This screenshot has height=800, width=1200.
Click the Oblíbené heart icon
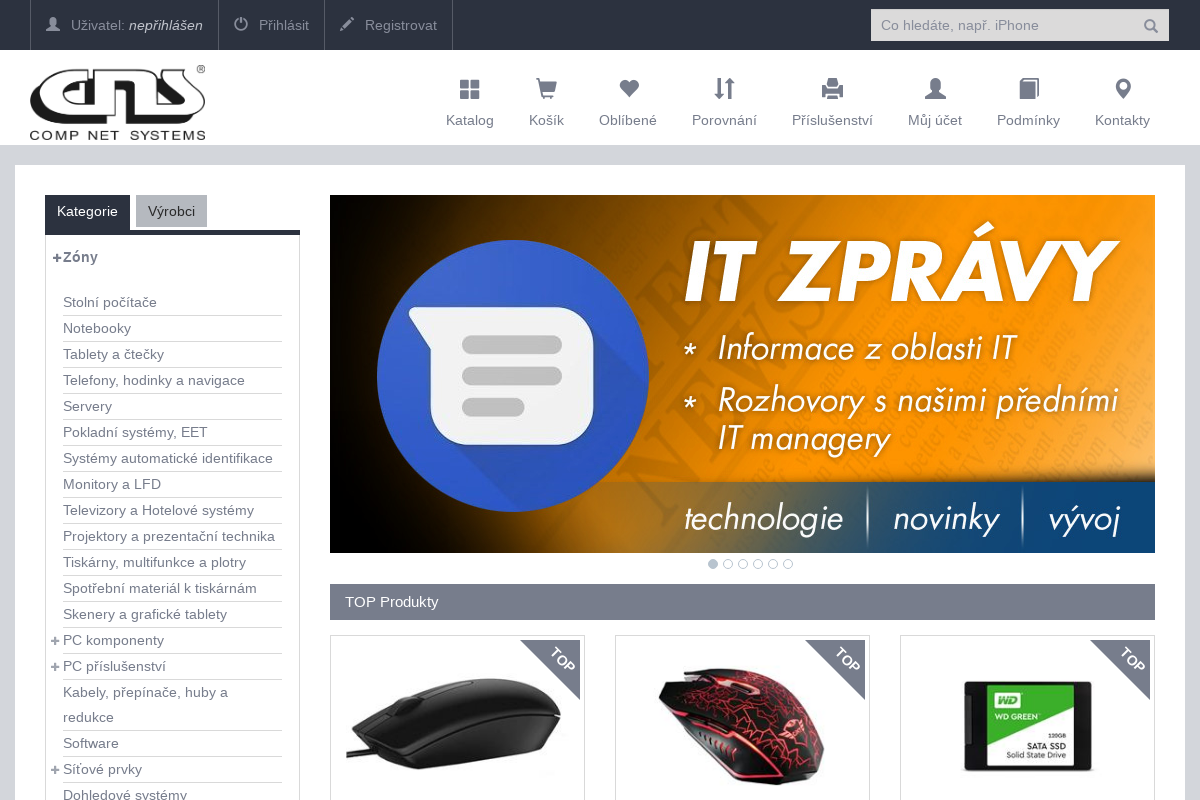pos(628,90)
